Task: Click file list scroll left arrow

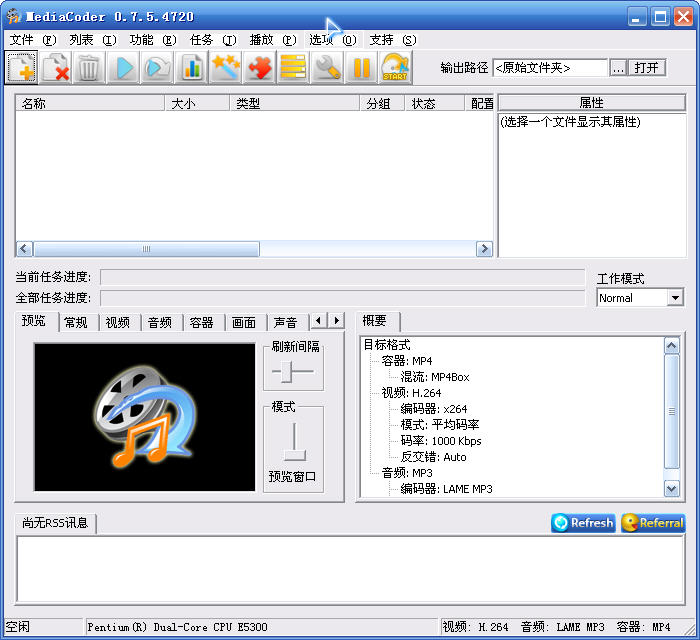Action: pyautogui.click(x=24, y=249)
